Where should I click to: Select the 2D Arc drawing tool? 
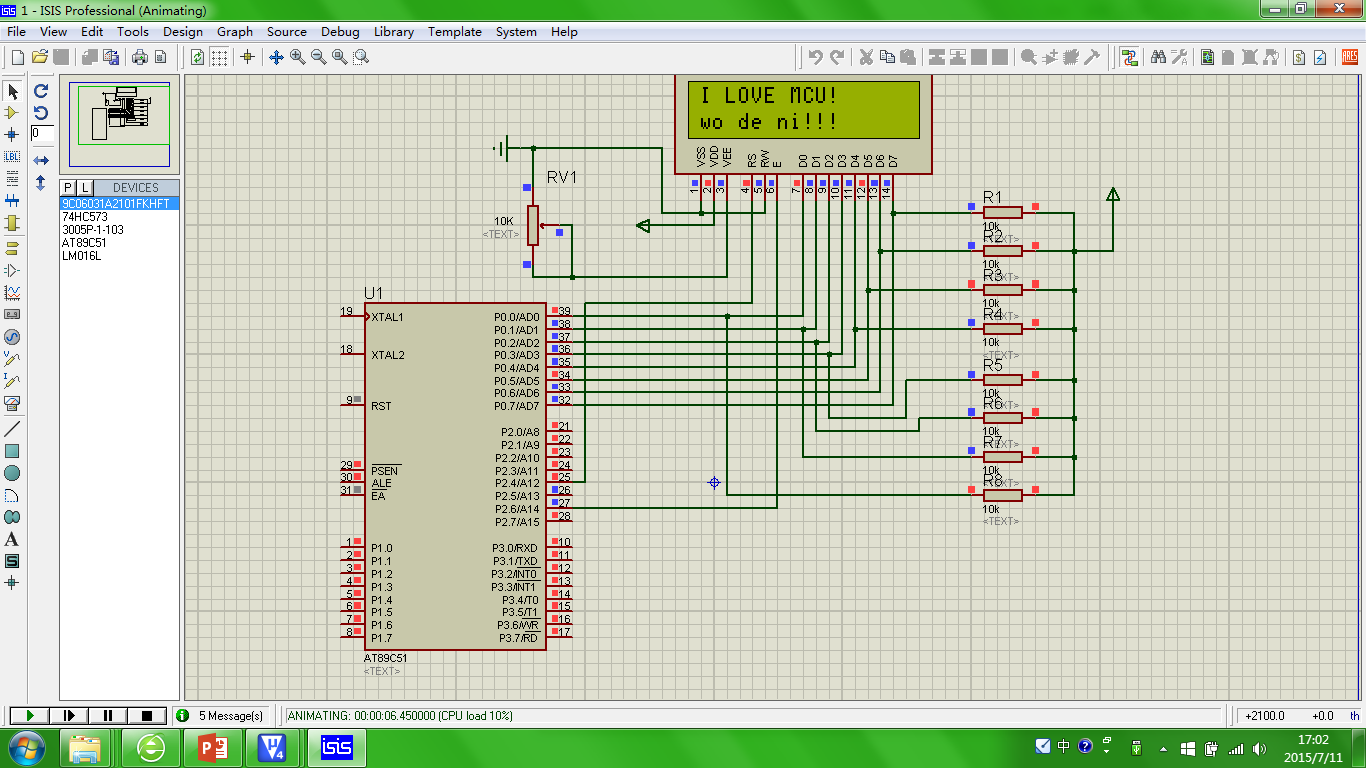[x=12, y=495]
